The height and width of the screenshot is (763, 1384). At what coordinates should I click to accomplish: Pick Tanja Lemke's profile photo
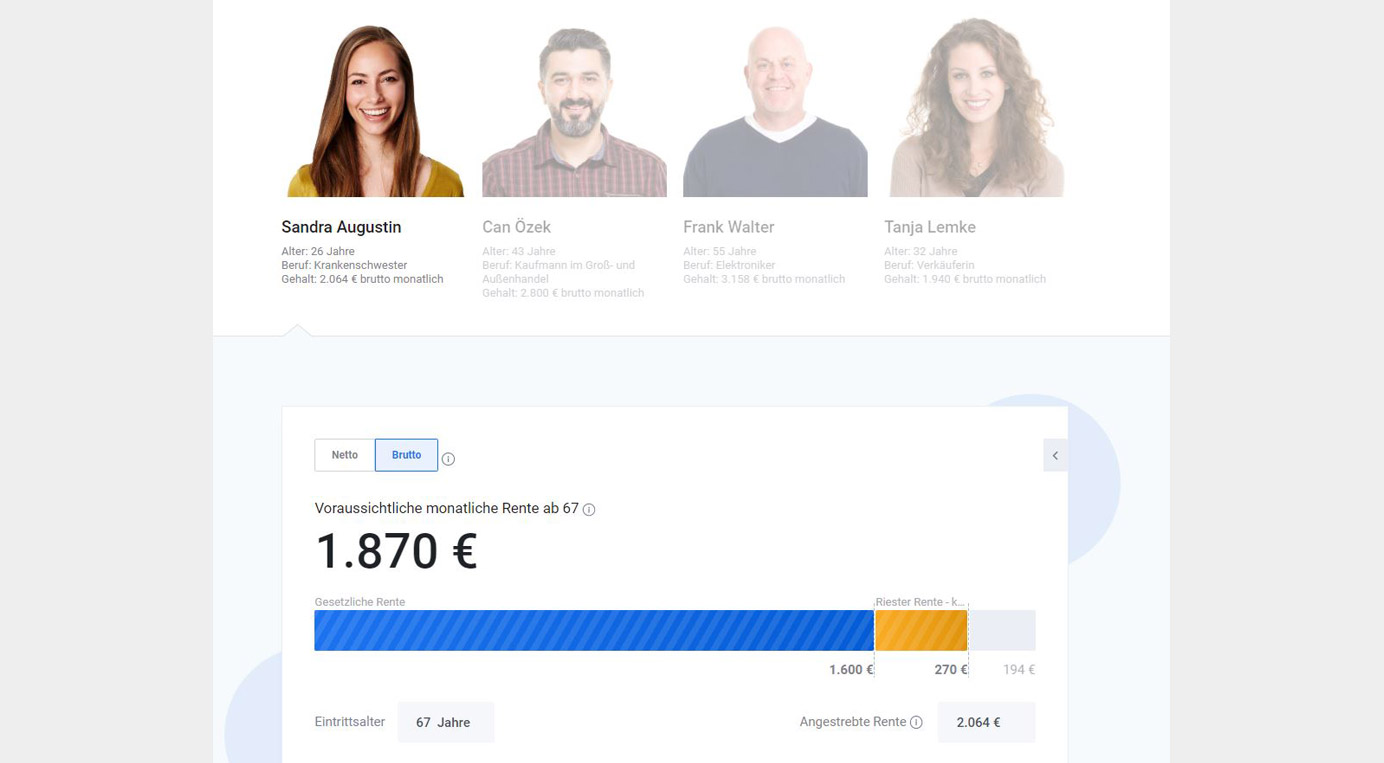click(976, 107)
